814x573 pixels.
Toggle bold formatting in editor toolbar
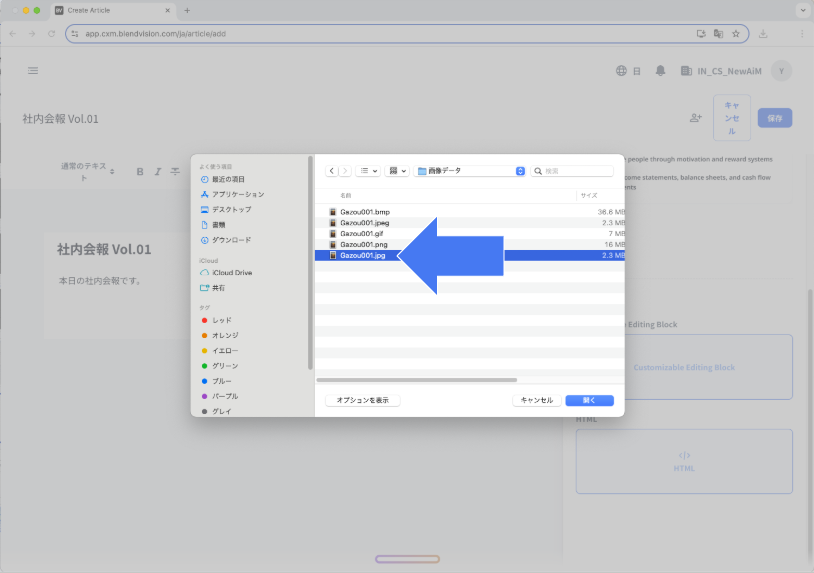(x=140, y=171)
